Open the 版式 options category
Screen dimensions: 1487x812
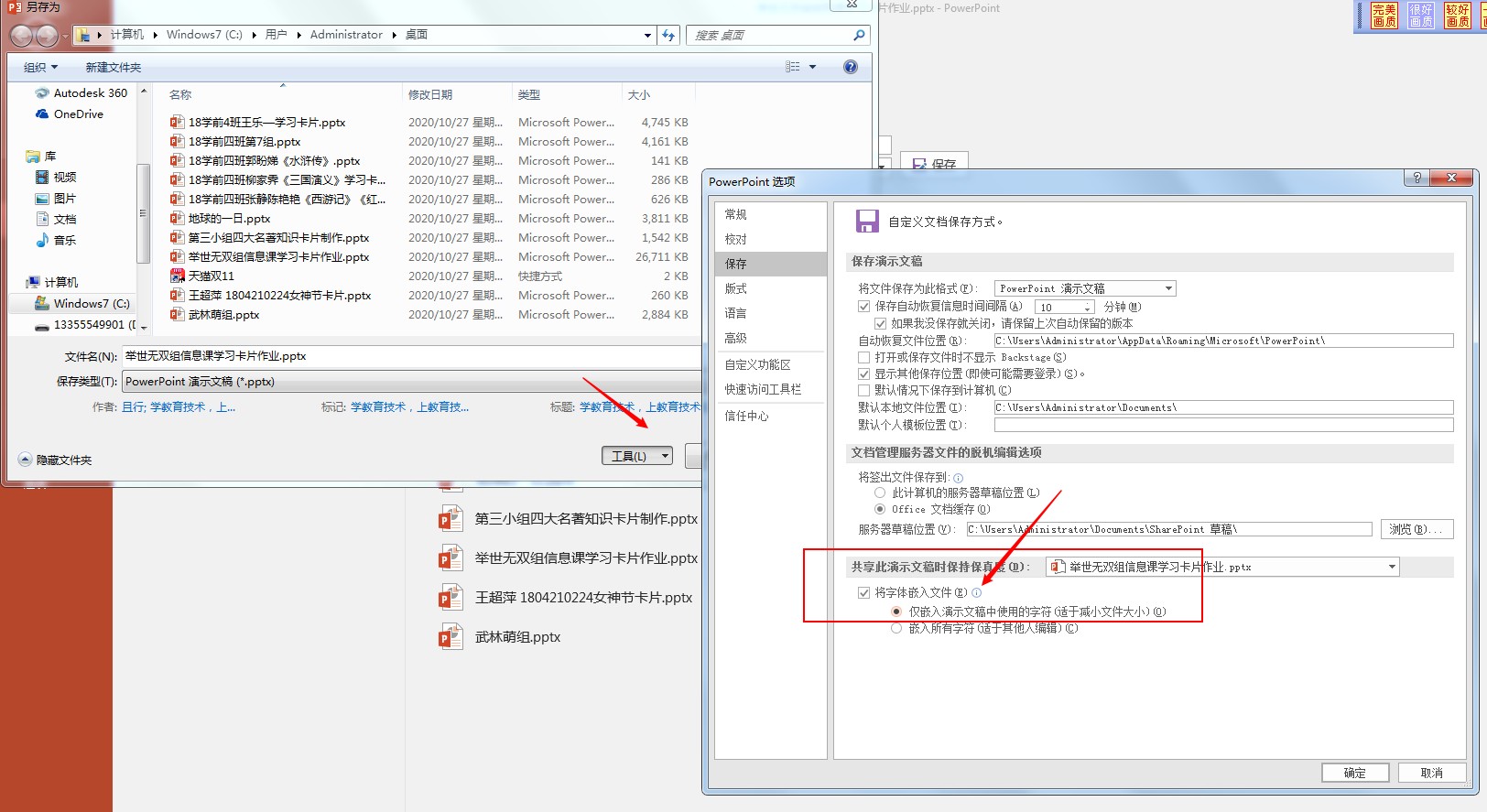pos(770,288)
